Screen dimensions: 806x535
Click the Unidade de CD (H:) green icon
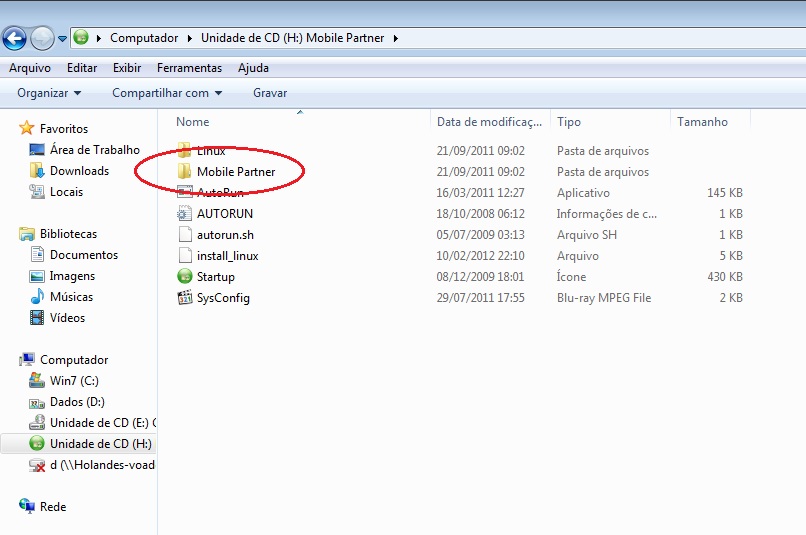[x=36, y=443]
